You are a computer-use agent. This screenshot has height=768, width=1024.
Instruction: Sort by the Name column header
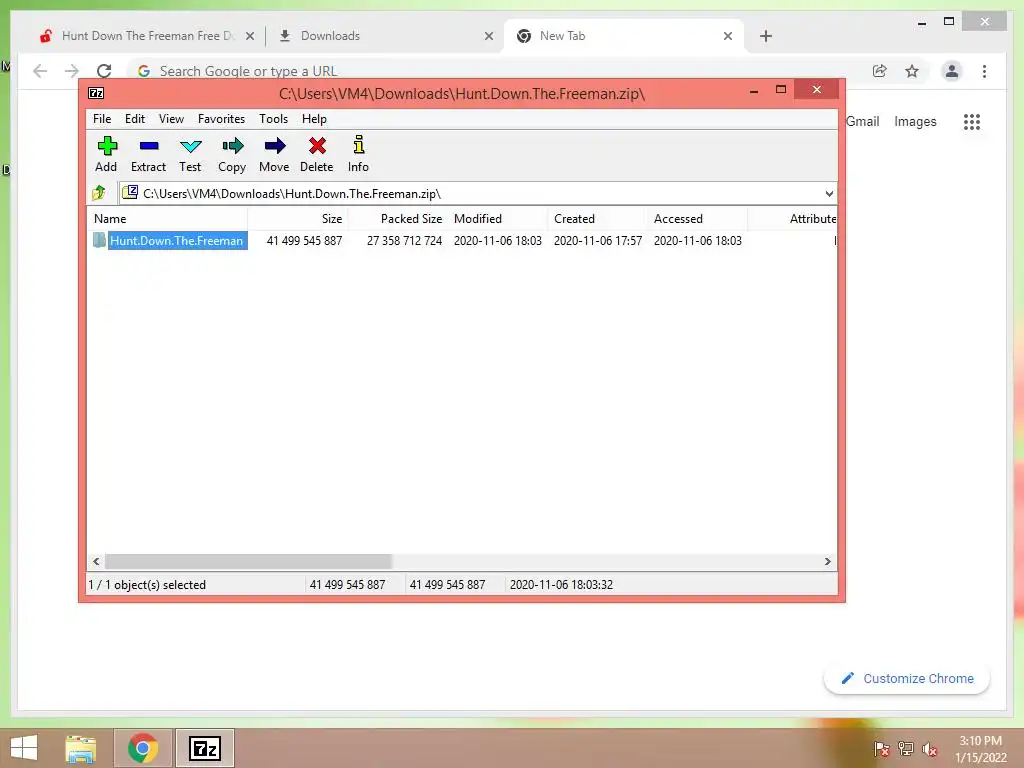pos(167,219)
